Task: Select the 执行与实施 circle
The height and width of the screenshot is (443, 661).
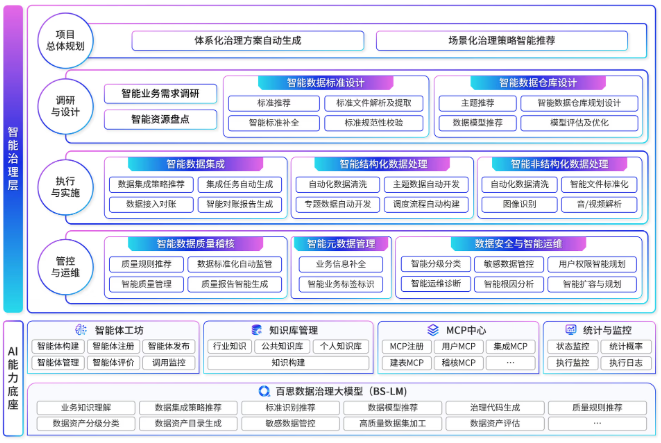Action: (65, 187)
